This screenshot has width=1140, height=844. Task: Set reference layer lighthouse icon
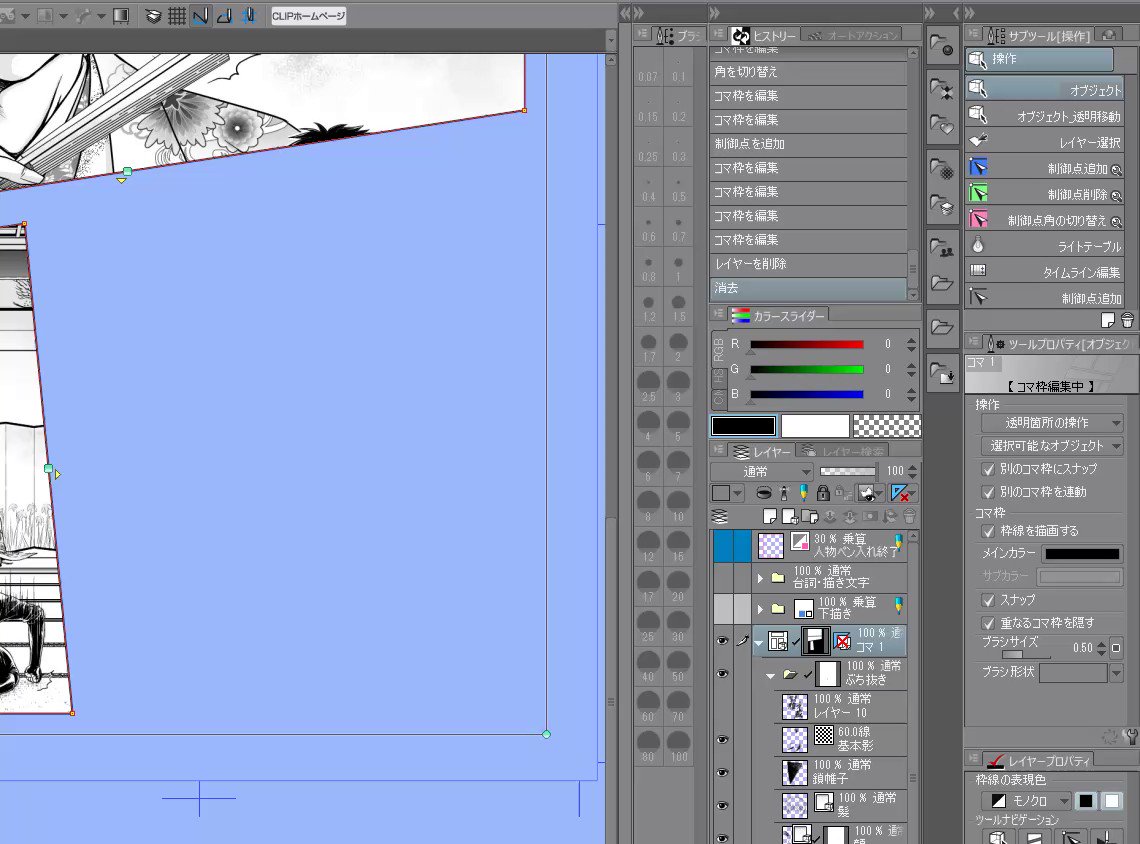point(784,494)
